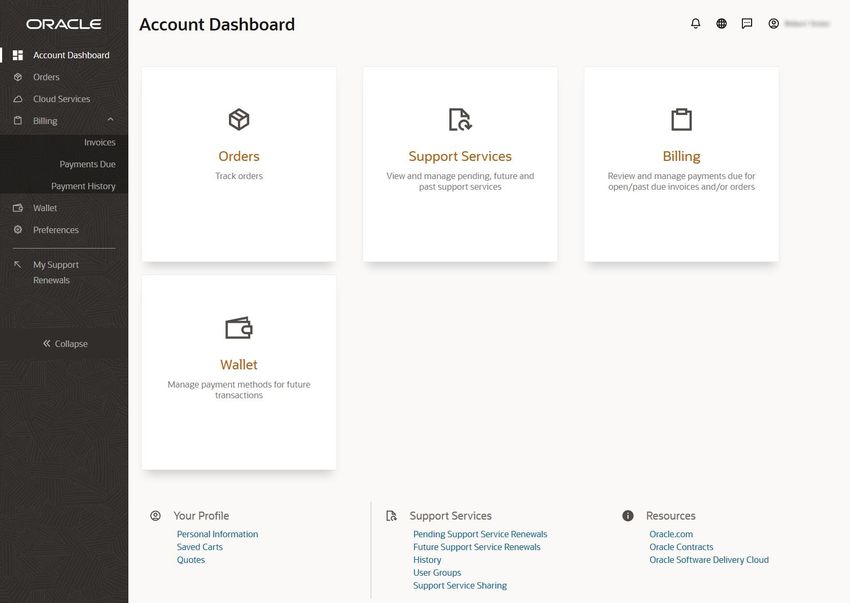Screen dimensions: 850x603
Task: Click the blurred user name in header
Action: pyautogui.click(x=807, y=23)
